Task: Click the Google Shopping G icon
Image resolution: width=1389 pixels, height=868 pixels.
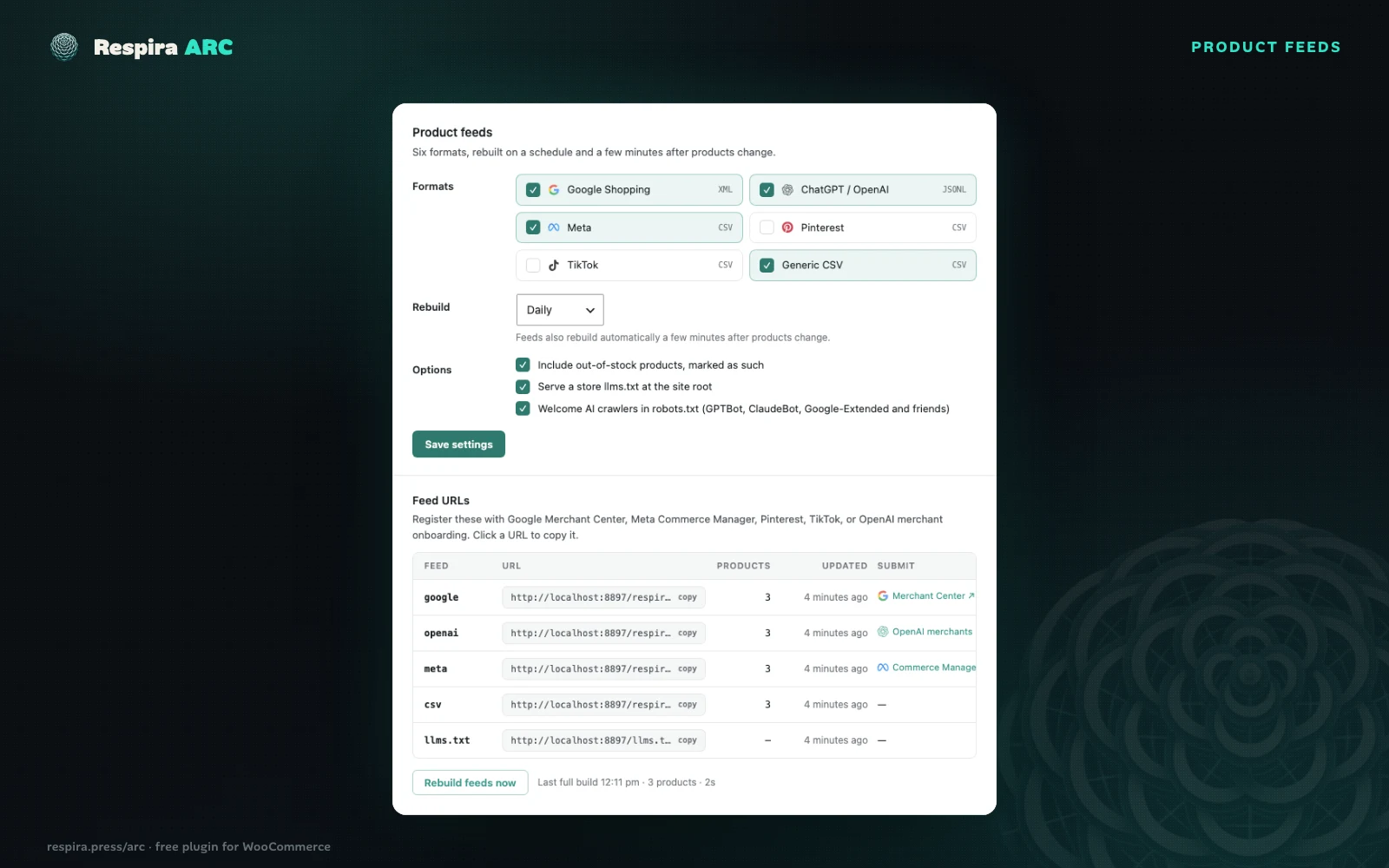Action: point(554,190)
